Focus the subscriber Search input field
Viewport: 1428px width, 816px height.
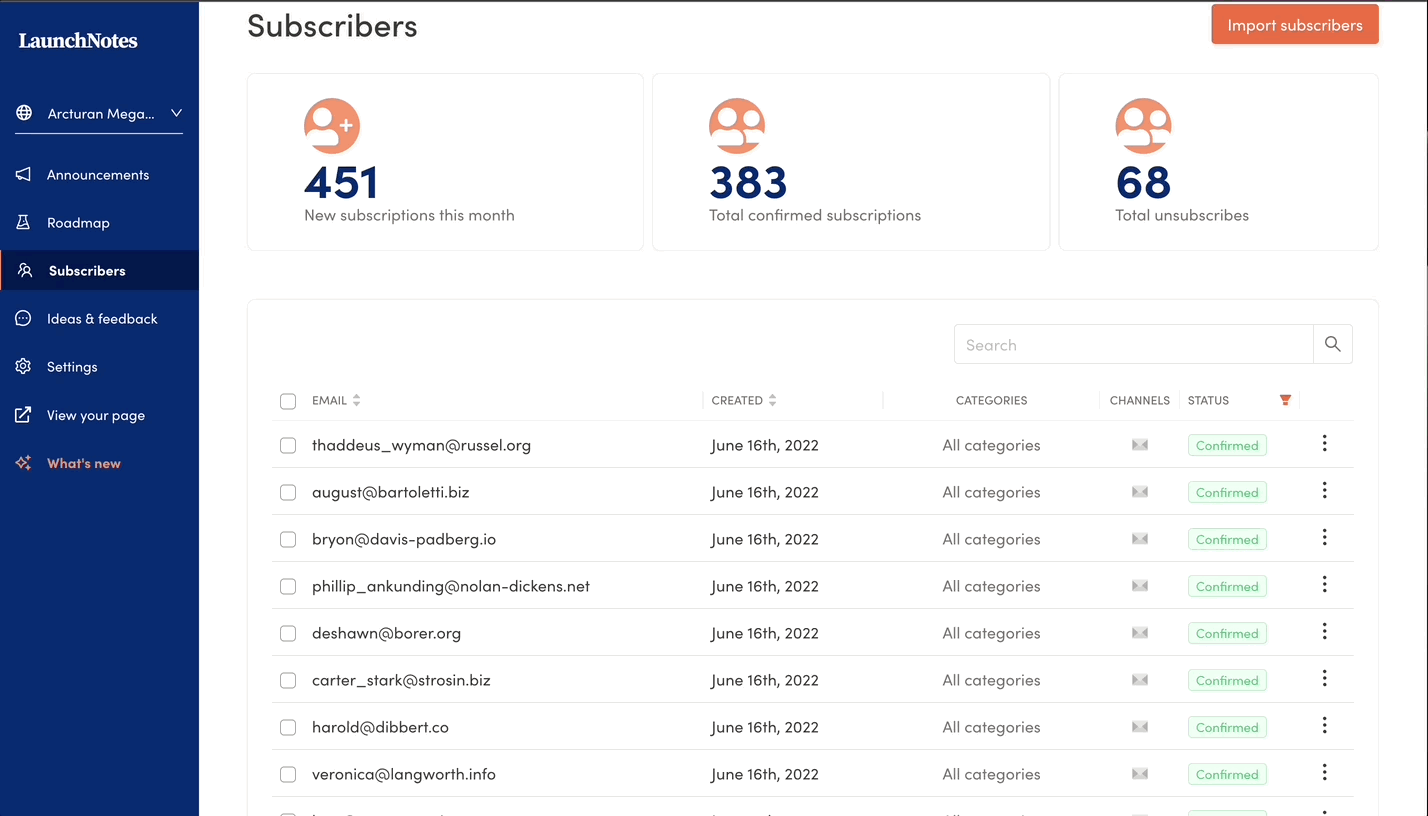(x=1134, y=344)
